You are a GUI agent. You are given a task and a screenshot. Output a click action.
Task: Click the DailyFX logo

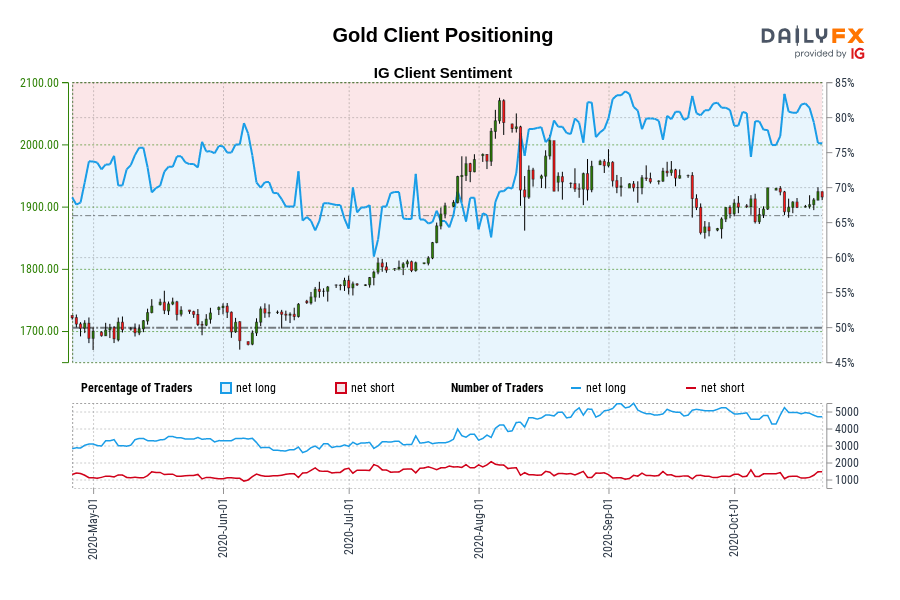point(812,36)
